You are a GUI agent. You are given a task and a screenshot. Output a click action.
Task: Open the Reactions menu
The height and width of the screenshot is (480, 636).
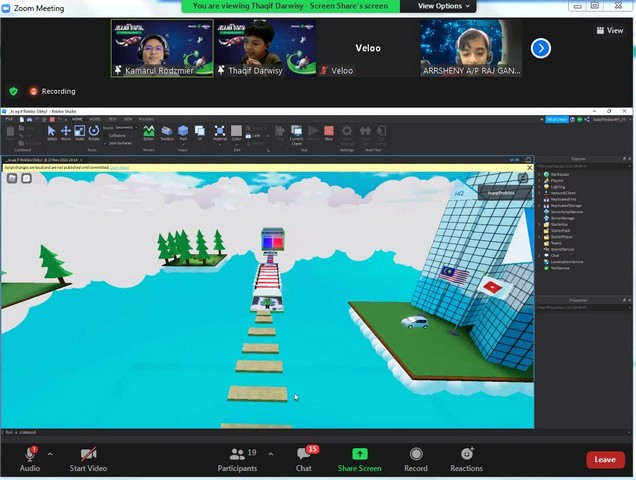coord(466,455)
